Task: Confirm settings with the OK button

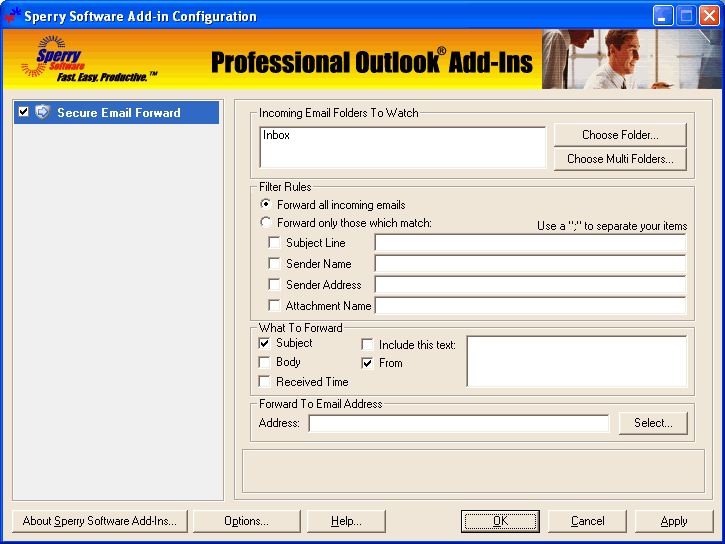Action: pos(500,521)
